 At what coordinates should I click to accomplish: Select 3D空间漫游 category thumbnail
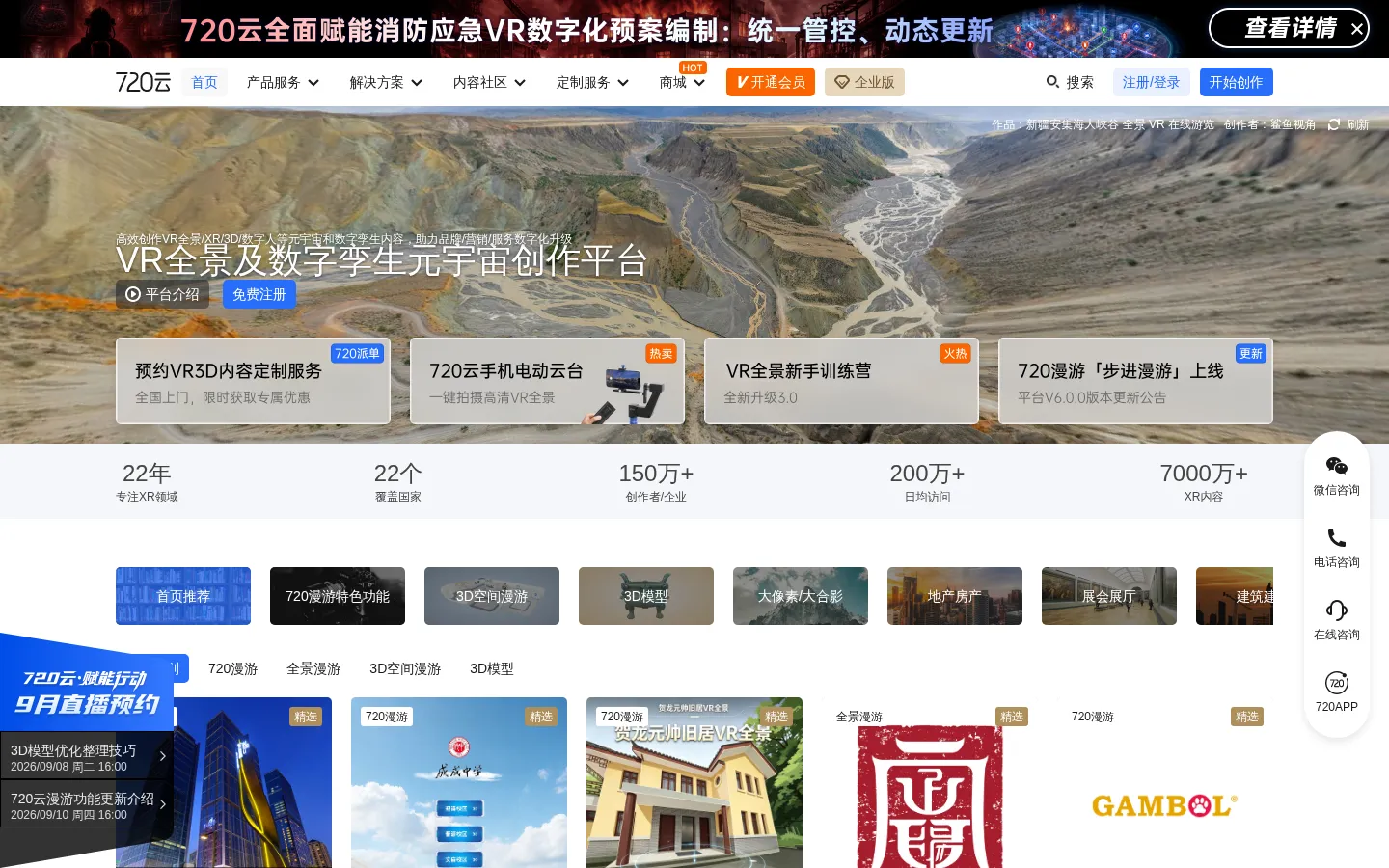[492, 596]
